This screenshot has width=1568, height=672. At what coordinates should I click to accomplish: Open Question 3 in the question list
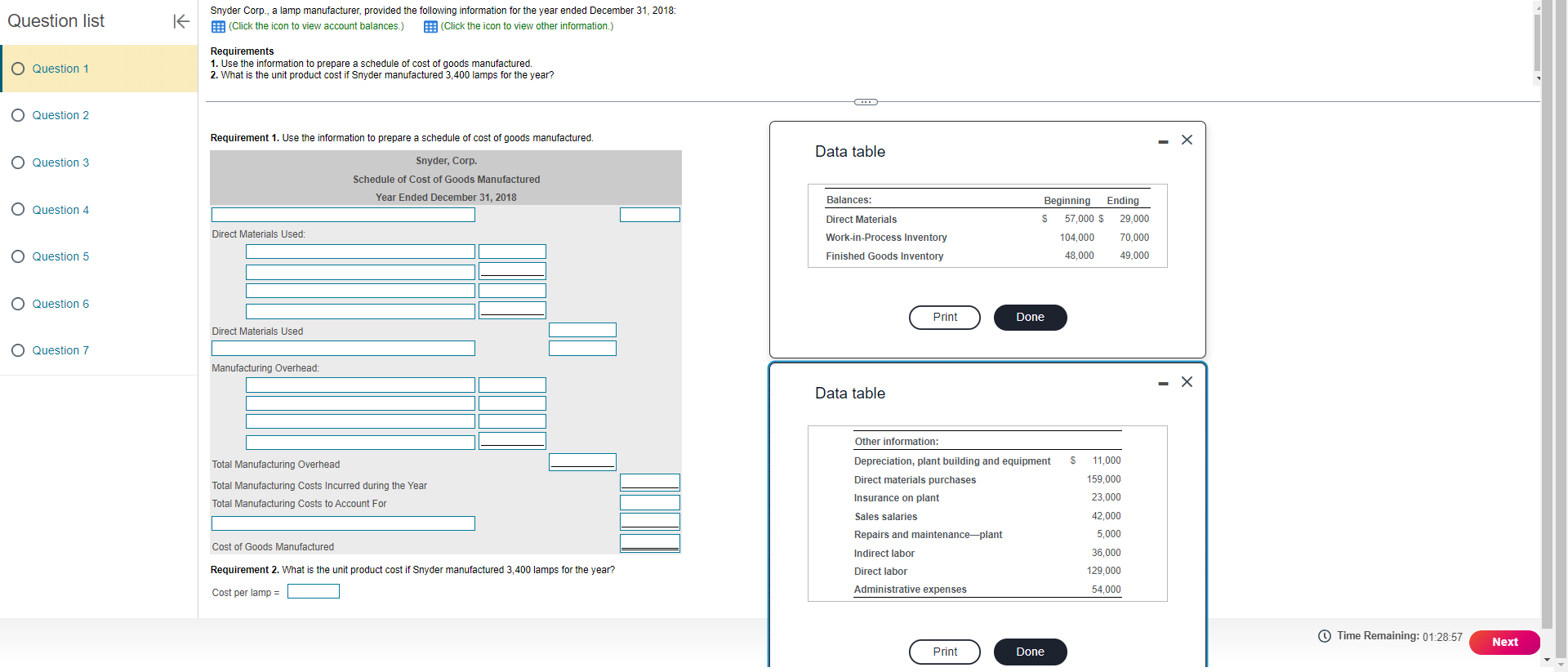(x=60, y=162)
